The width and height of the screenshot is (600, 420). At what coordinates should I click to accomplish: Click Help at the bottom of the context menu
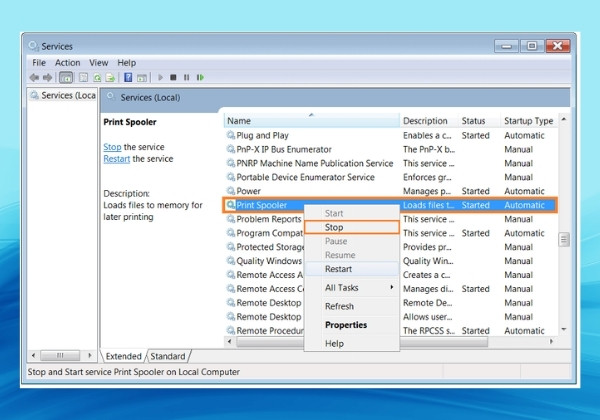pos(352,343)
